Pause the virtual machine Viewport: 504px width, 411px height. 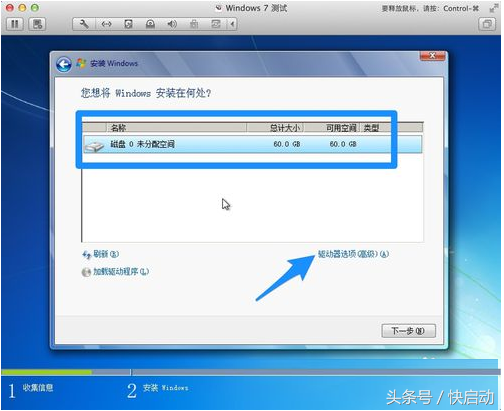click(x=15, y=24)
